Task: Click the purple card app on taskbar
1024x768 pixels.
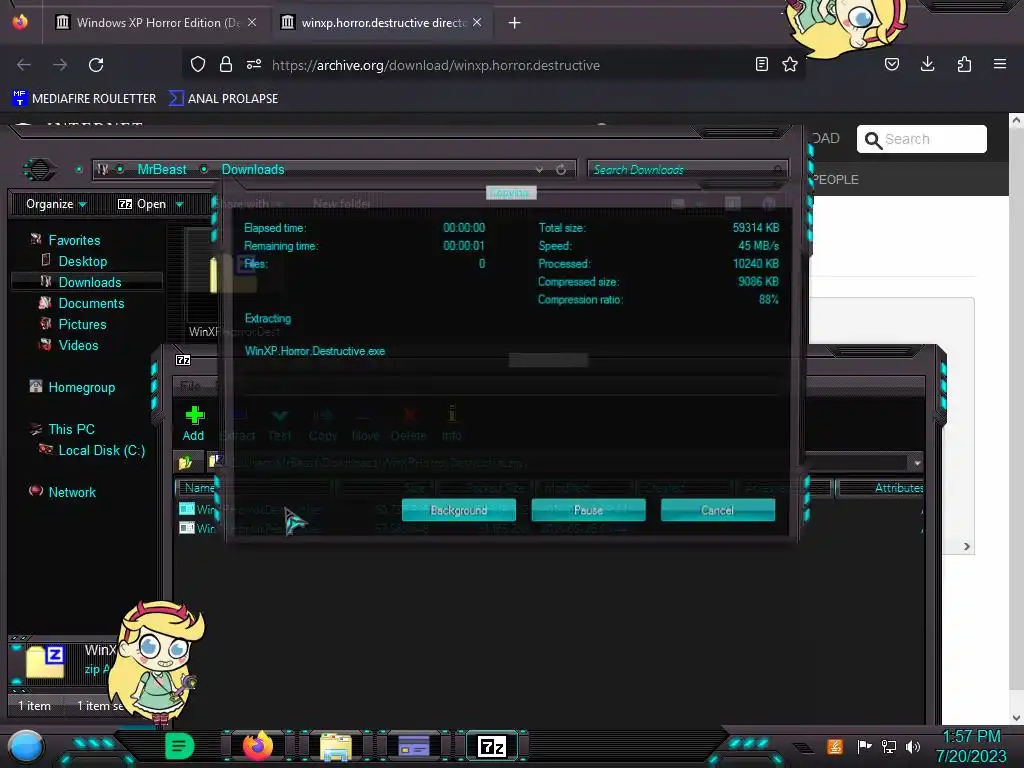Action: (x=414, y=746)
